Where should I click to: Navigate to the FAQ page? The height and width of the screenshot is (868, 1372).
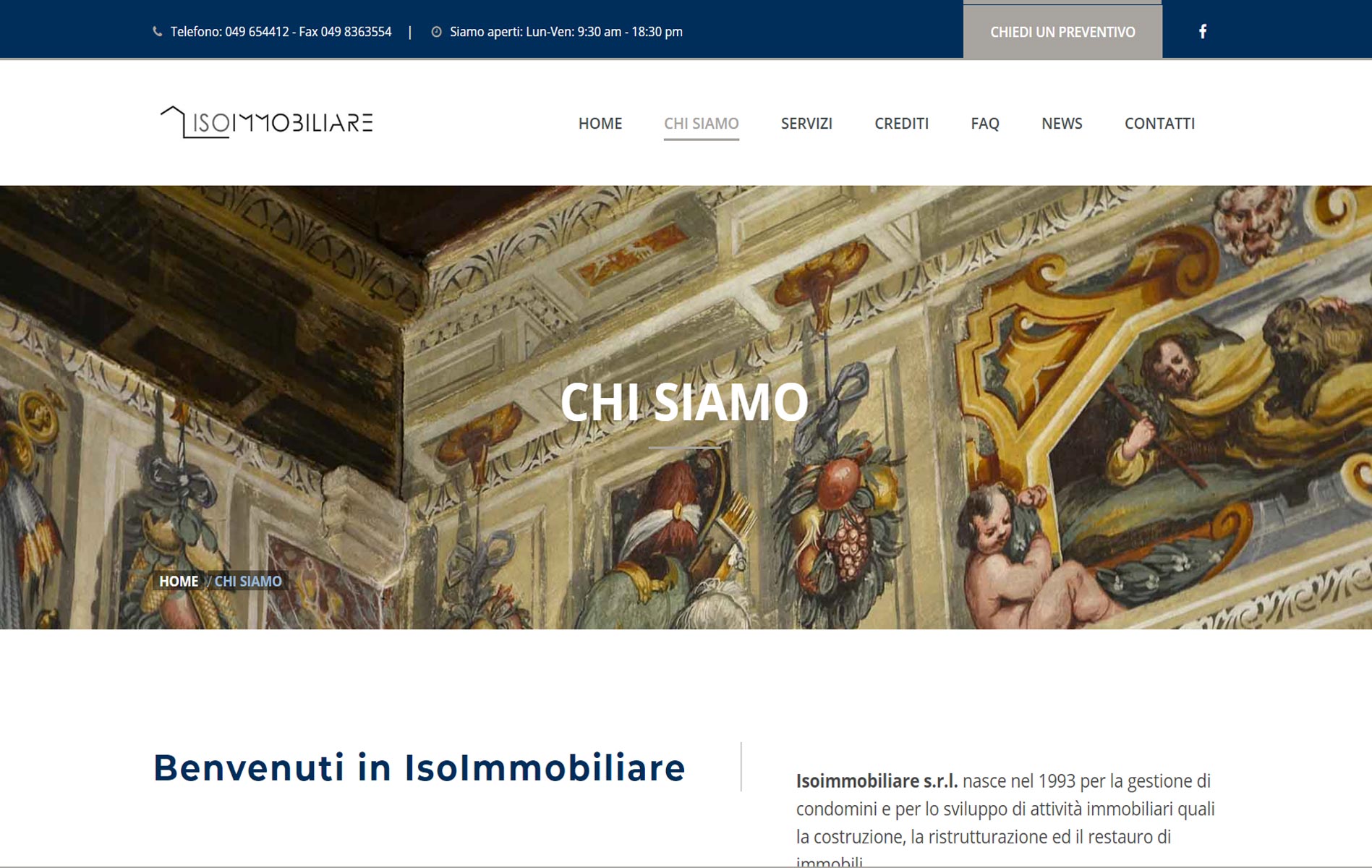coord(985,124)
